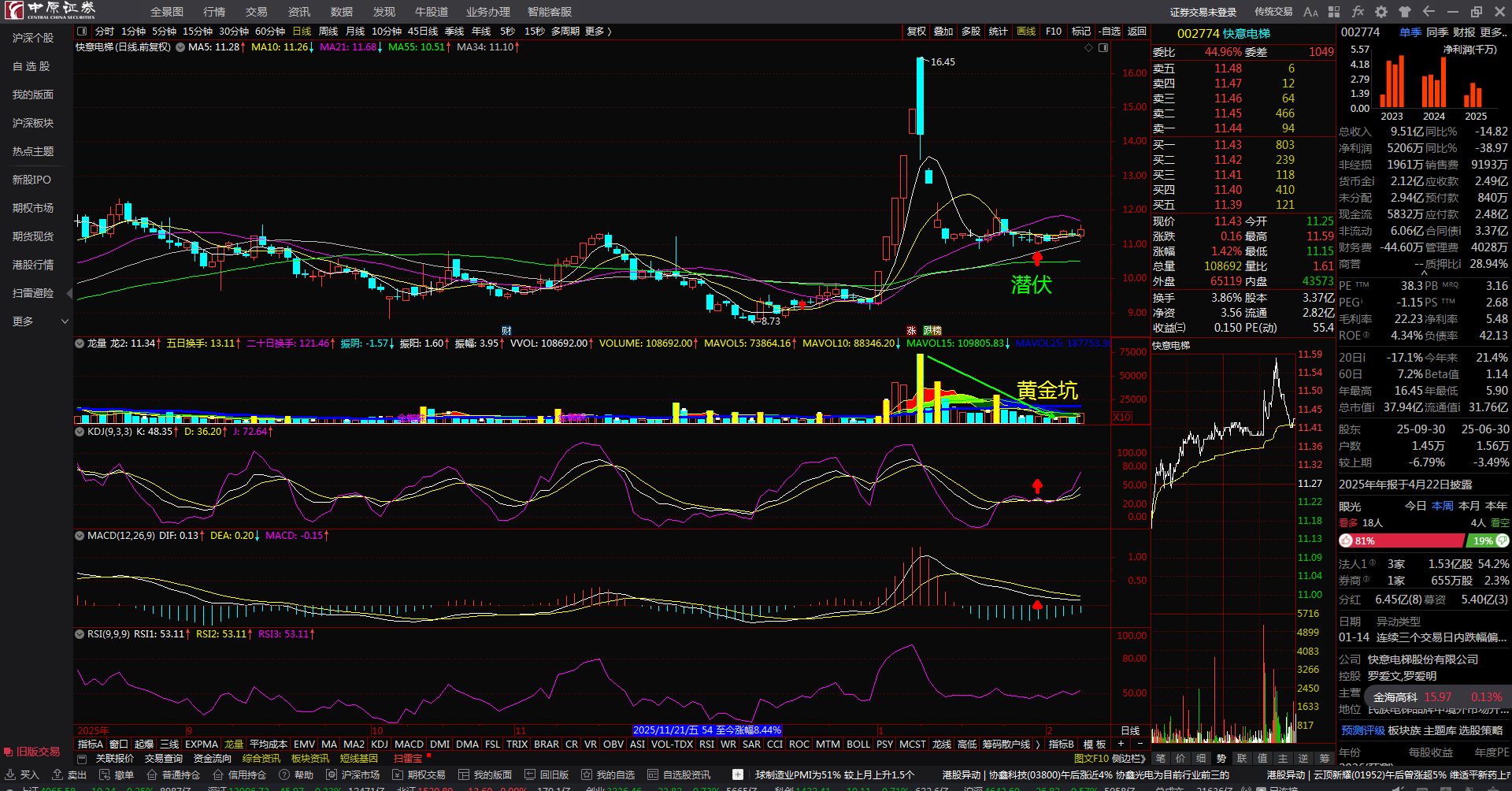Toggle the 侧边栏 sidebar expander
This screenshot has width=1512, height=791.
click(1129, 759)
